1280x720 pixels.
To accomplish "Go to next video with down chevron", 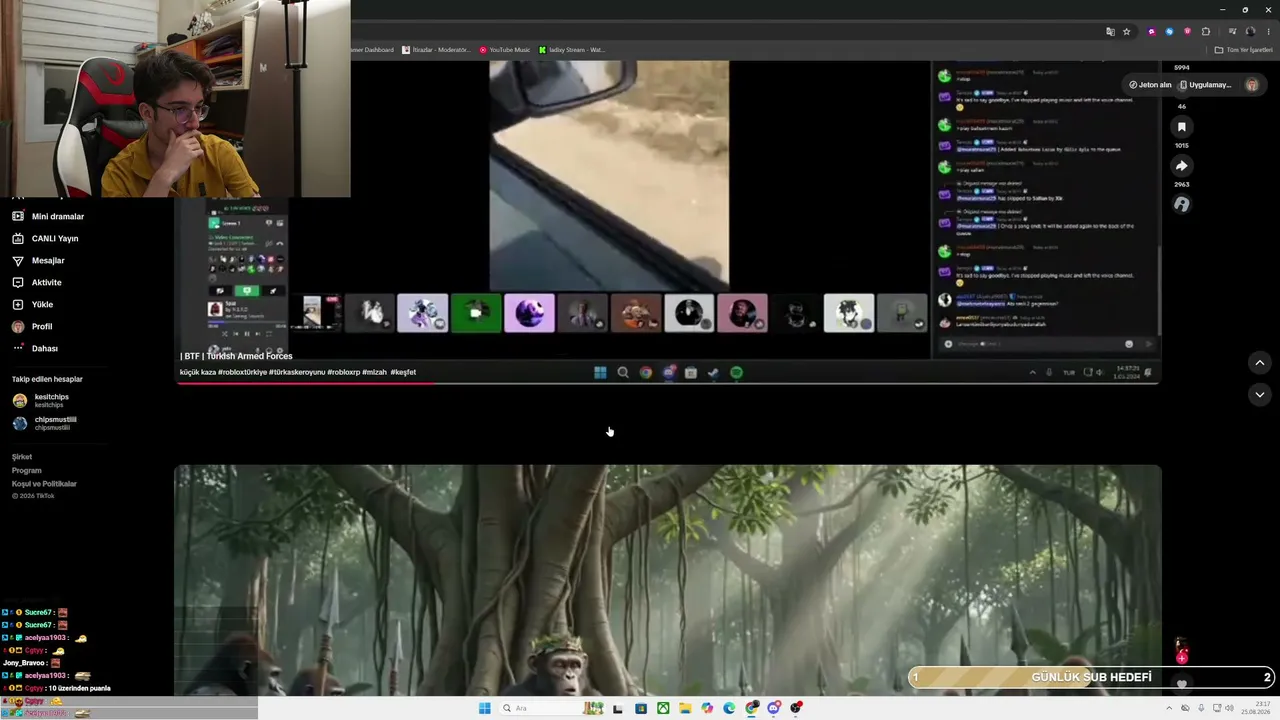I will pos(1260,395).
